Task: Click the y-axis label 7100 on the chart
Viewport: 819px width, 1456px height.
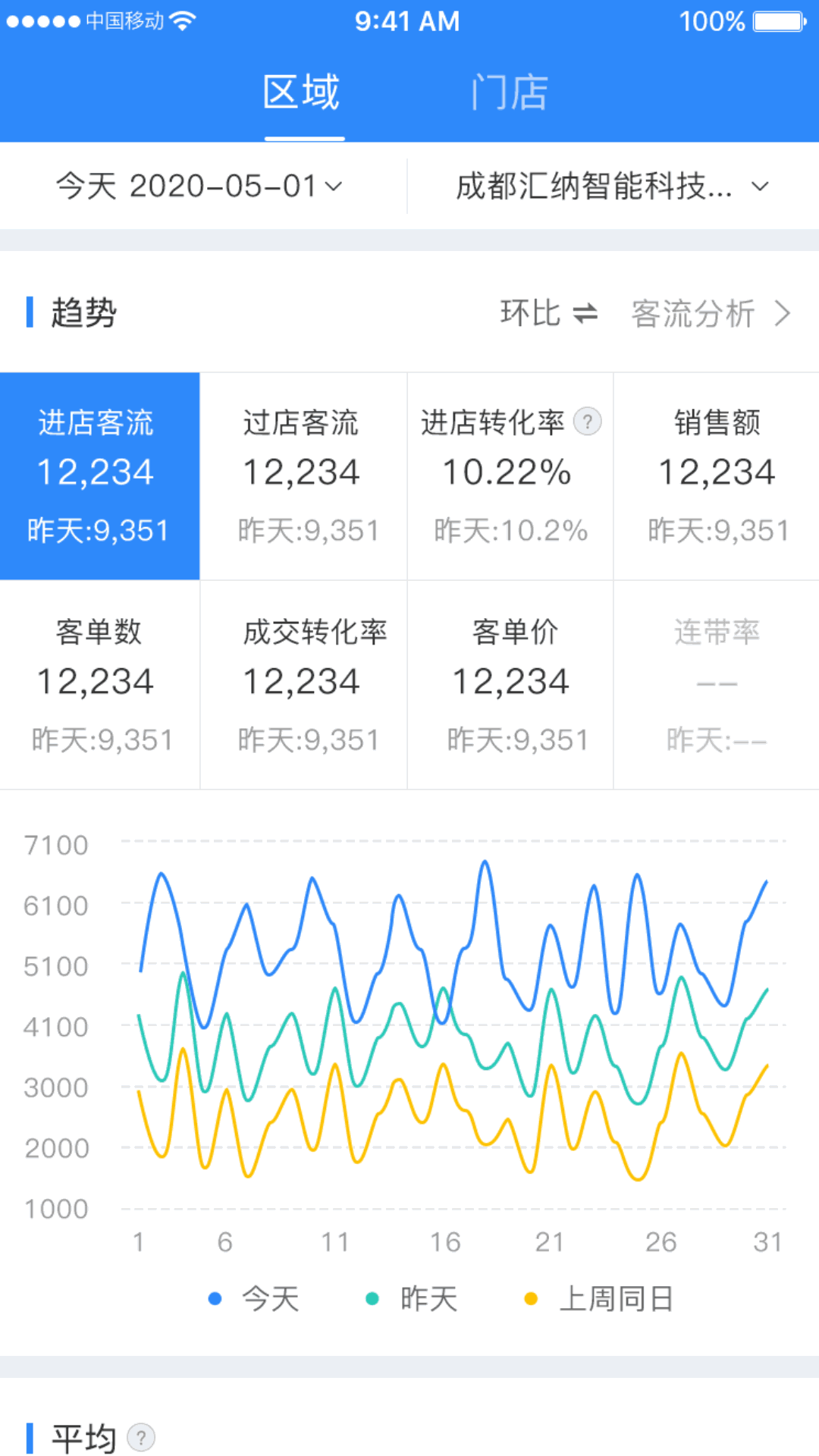Action: pyautogui.click(x=56, y=845)
